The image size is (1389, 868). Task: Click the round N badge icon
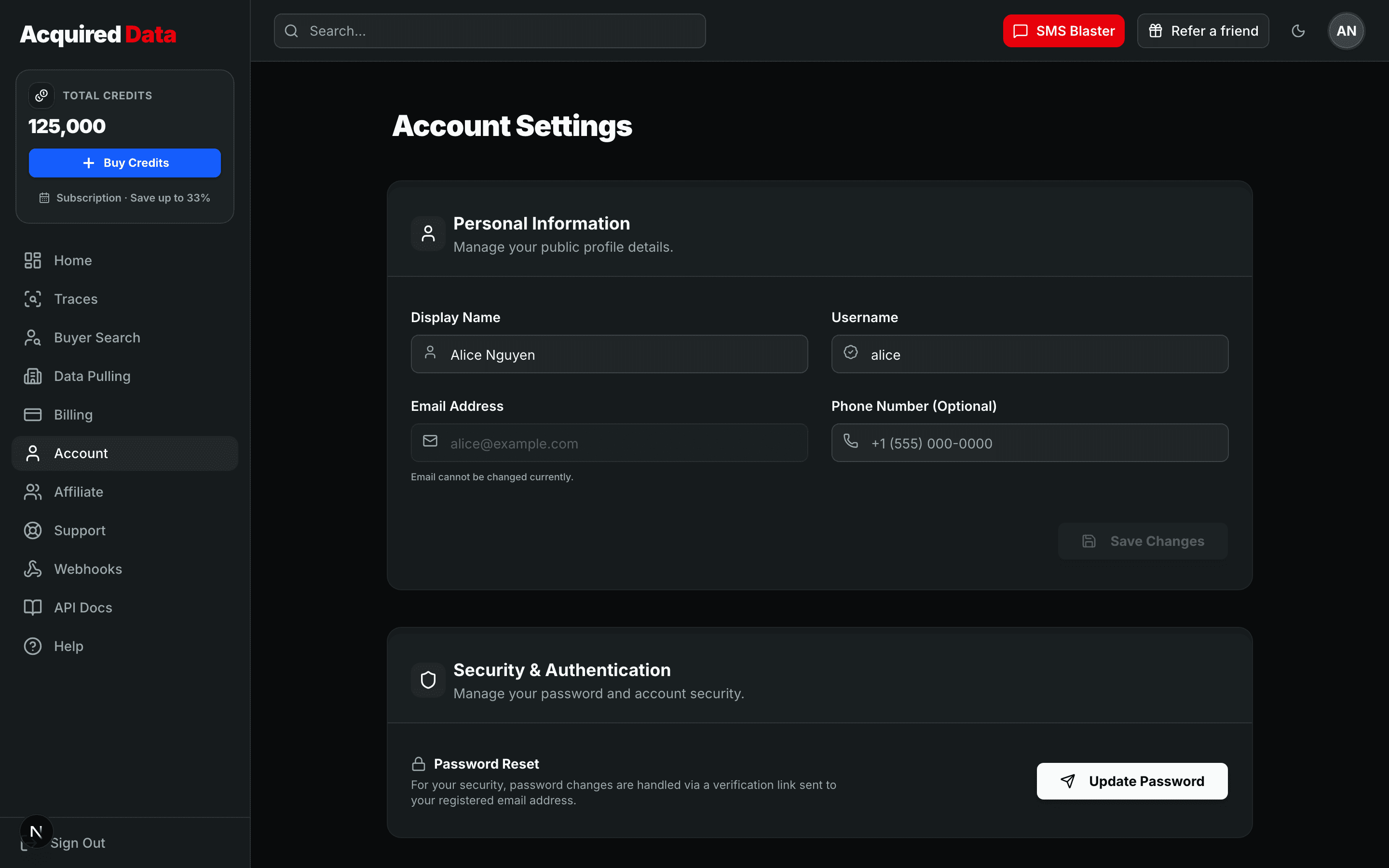36,831
